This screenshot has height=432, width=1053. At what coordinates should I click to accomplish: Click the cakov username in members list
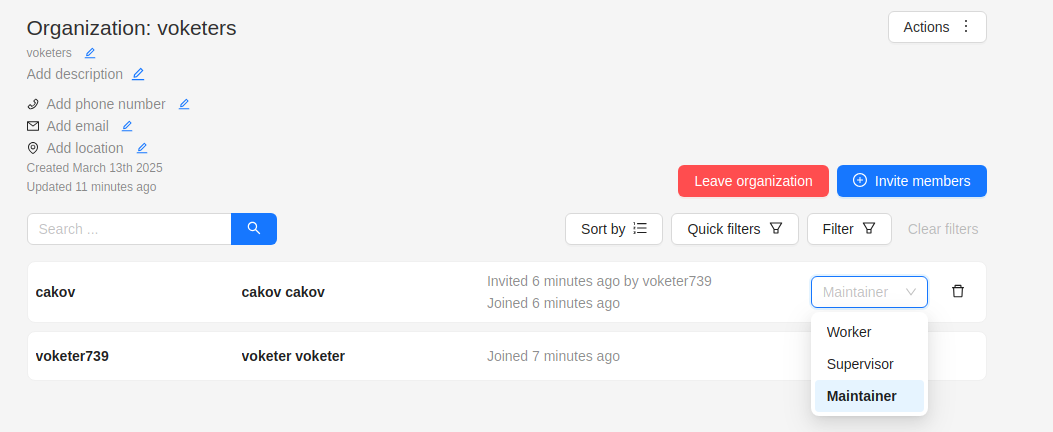(56, 292)
